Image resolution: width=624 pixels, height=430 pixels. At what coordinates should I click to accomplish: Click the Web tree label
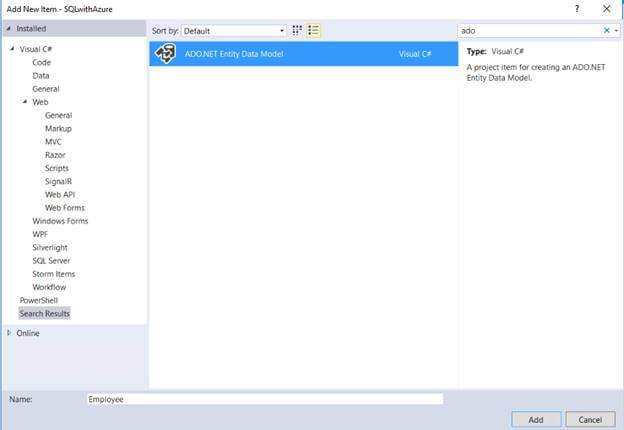click(40, 102)
